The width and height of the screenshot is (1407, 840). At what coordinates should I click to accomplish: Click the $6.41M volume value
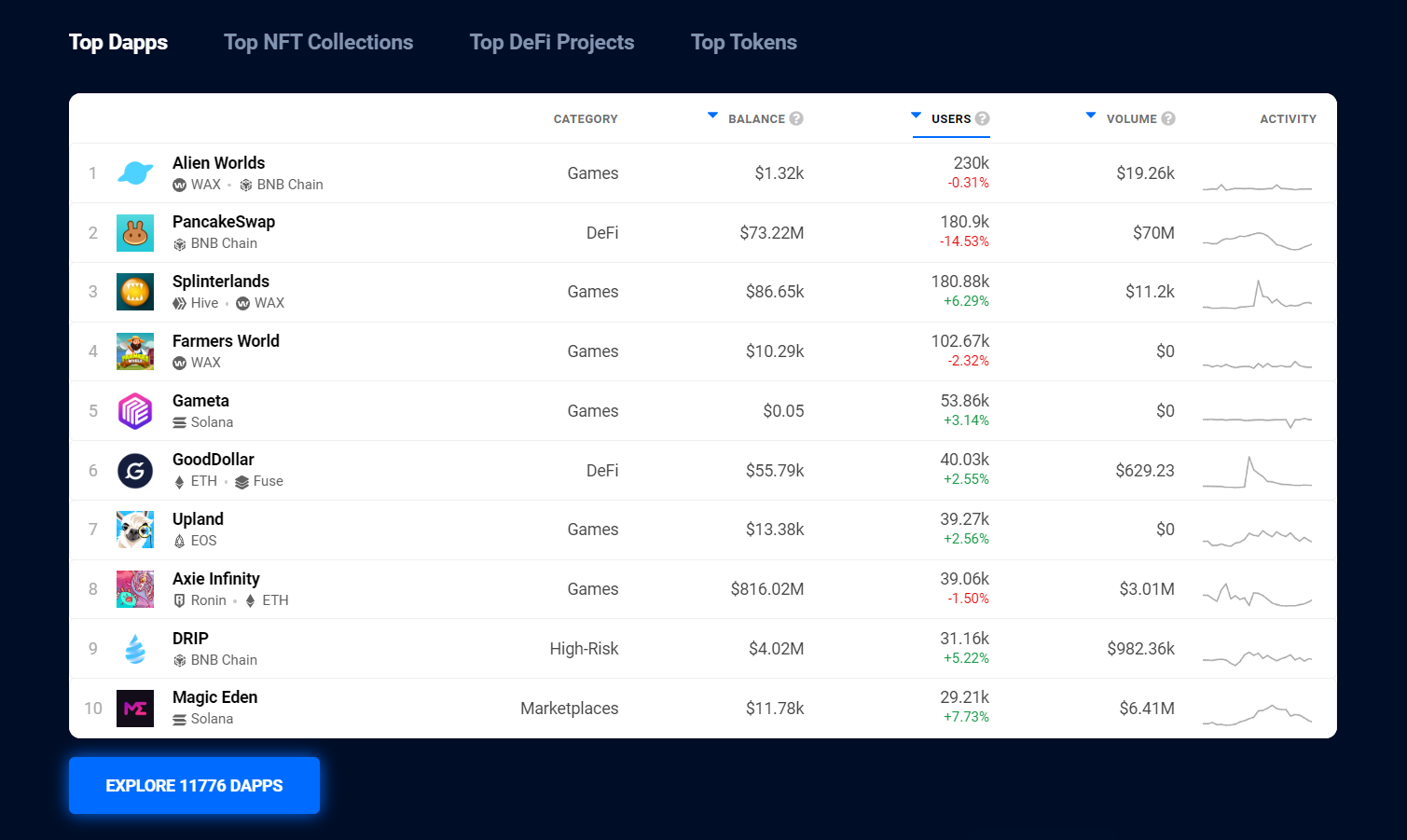(1147, 709)
